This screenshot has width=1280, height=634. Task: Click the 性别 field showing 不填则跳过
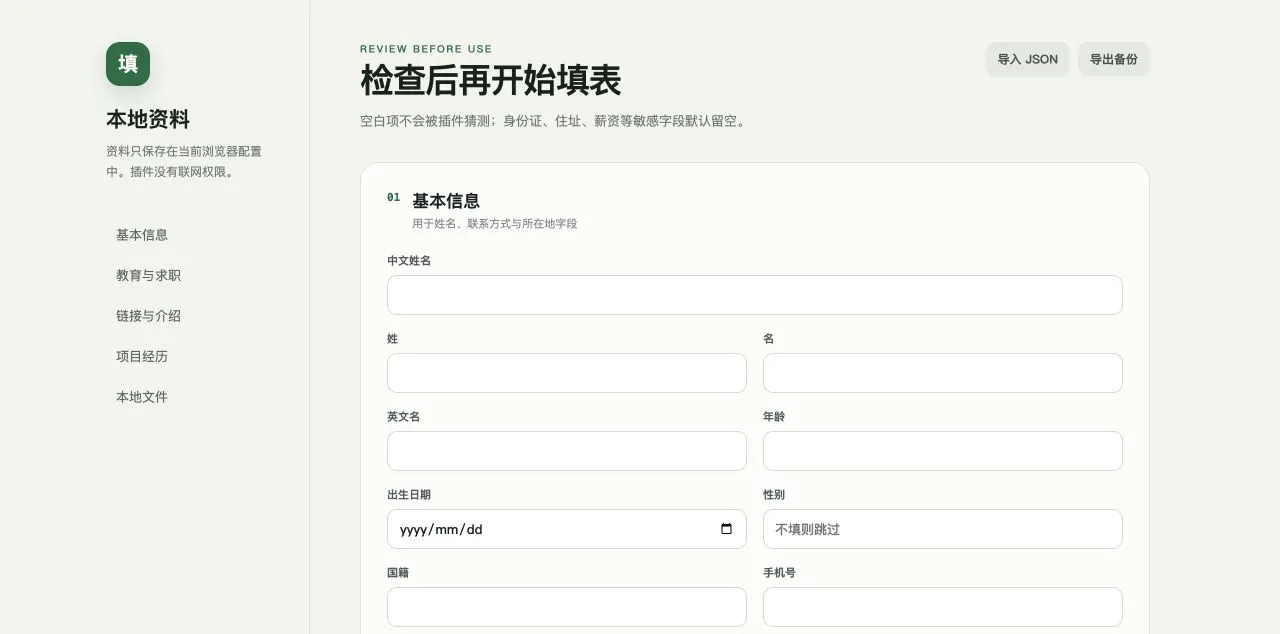point(943,529)
